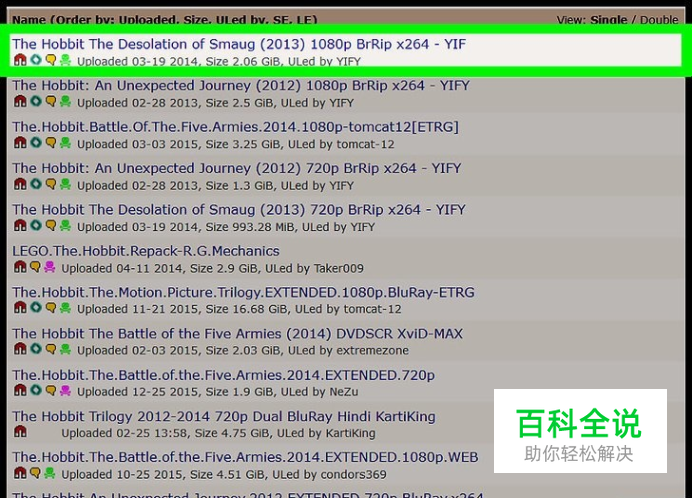Click magnet icon for An Unexpected Journey 1080p
The height and width of the screenshot is (498, 692).
[x=20, y=102]
